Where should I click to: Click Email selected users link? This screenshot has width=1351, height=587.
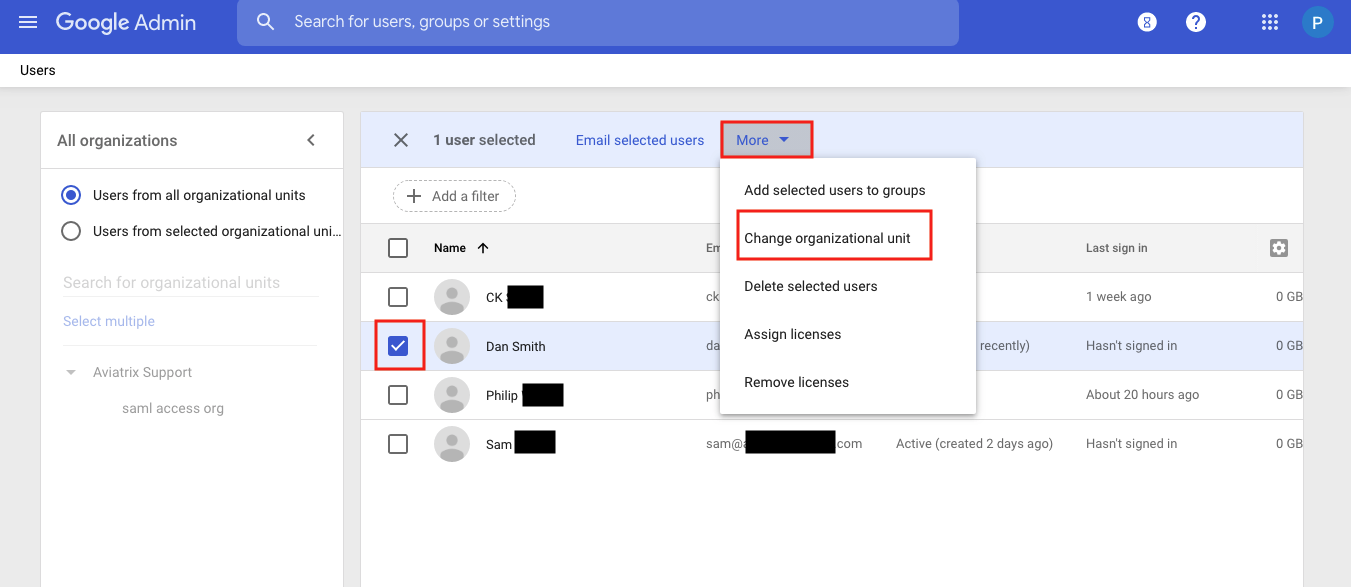639,140
